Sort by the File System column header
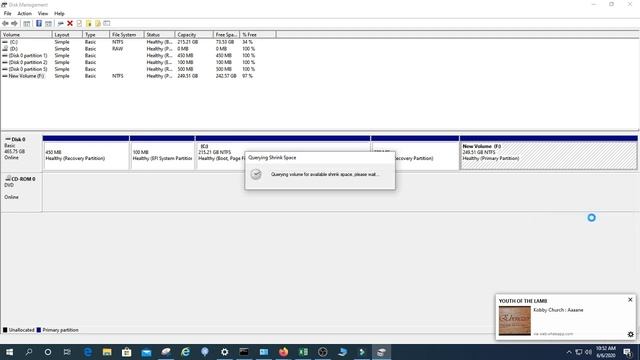The image size is (640, 360). 127,35
